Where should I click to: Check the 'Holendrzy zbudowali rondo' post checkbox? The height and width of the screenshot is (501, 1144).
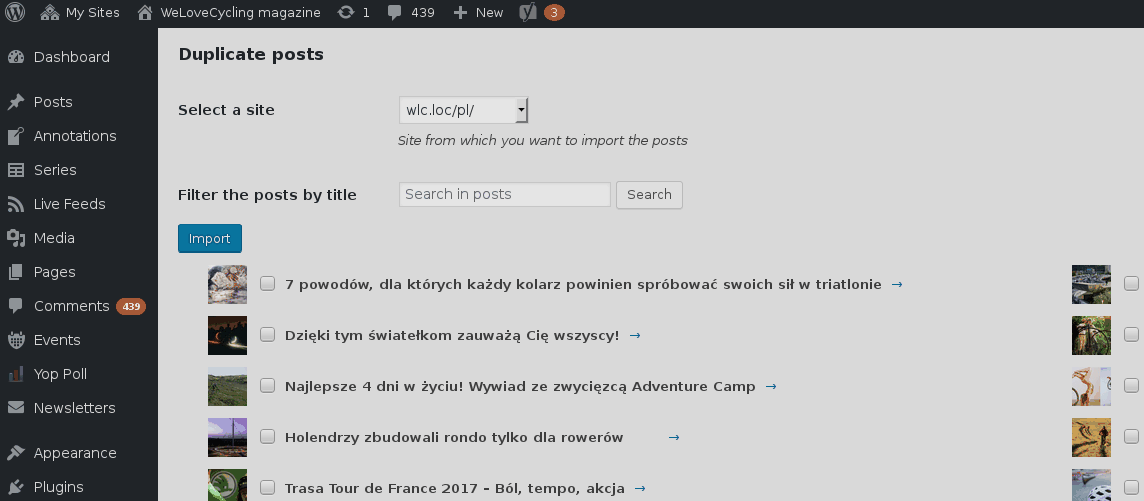(268, 437)
